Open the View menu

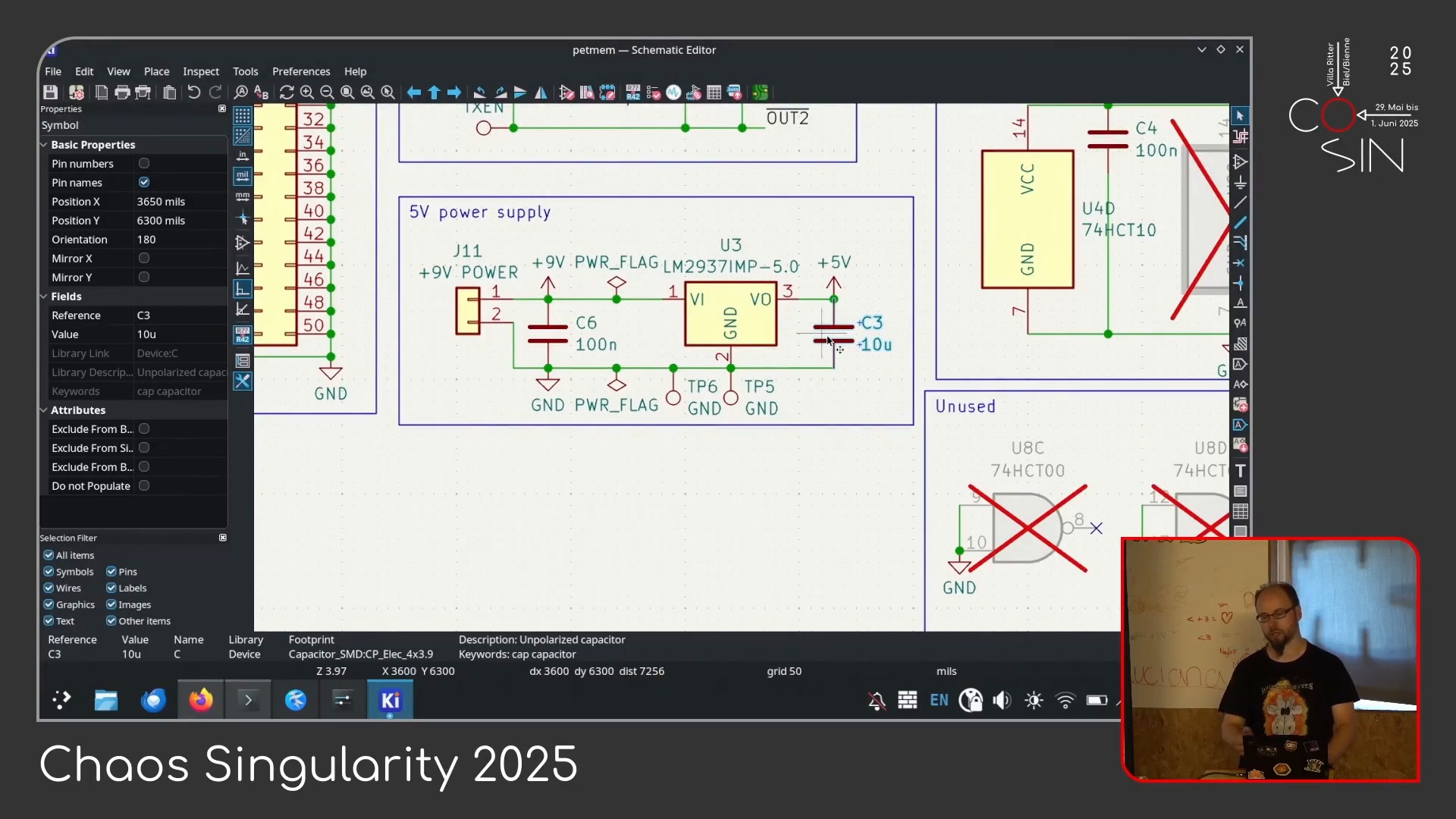(118, 71)
